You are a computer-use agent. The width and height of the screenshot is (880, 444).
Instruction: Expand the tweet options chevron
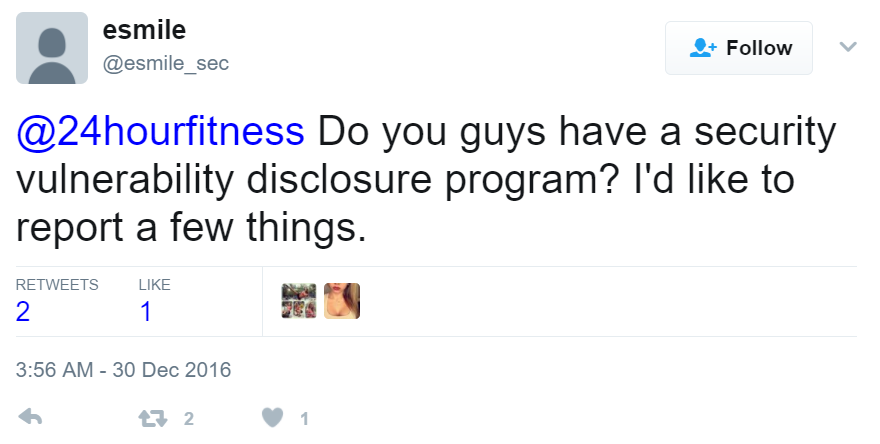(848, 47)
